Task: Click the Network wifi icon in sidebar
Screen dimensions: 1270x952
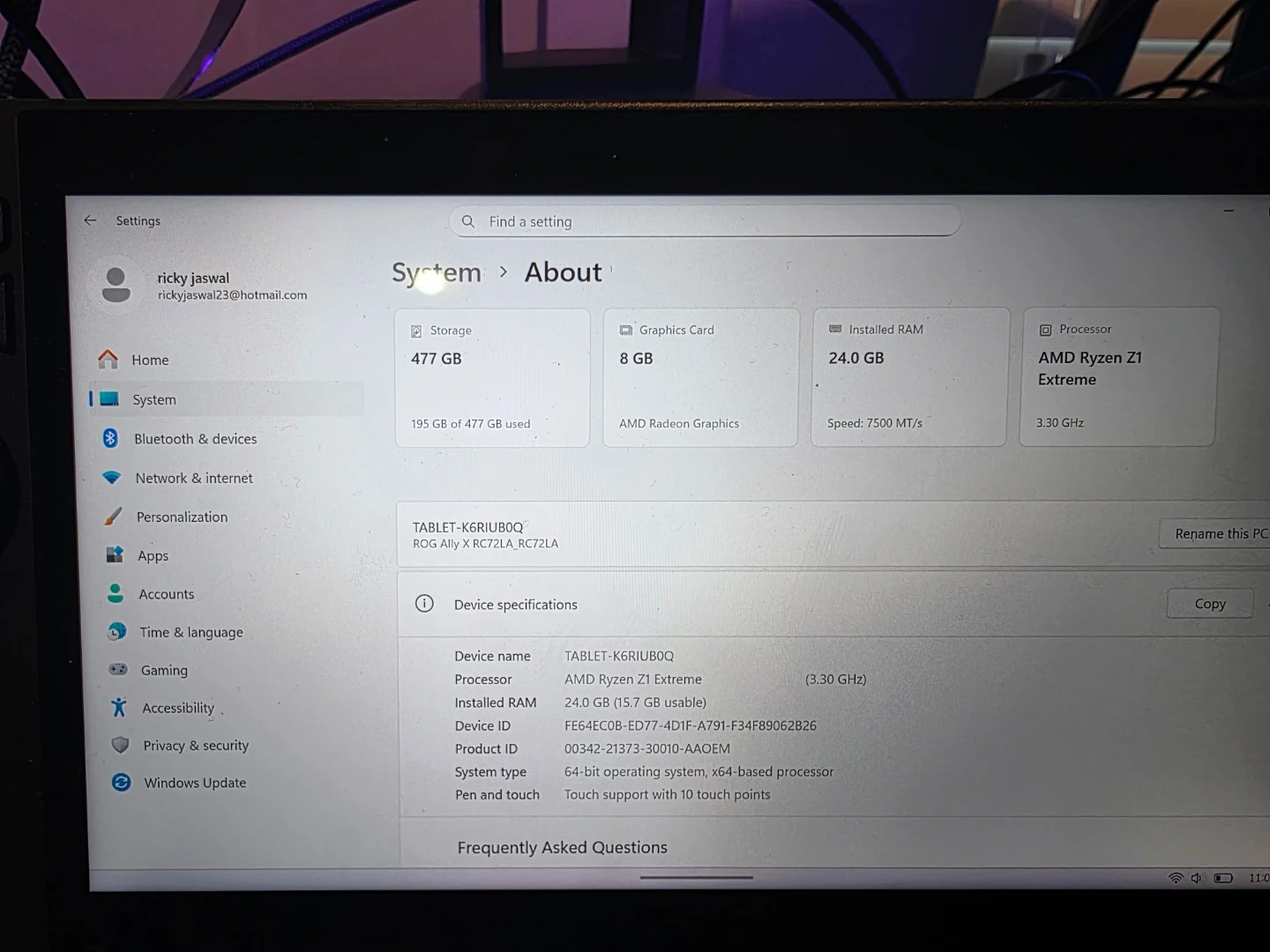Action: (112, 478)
